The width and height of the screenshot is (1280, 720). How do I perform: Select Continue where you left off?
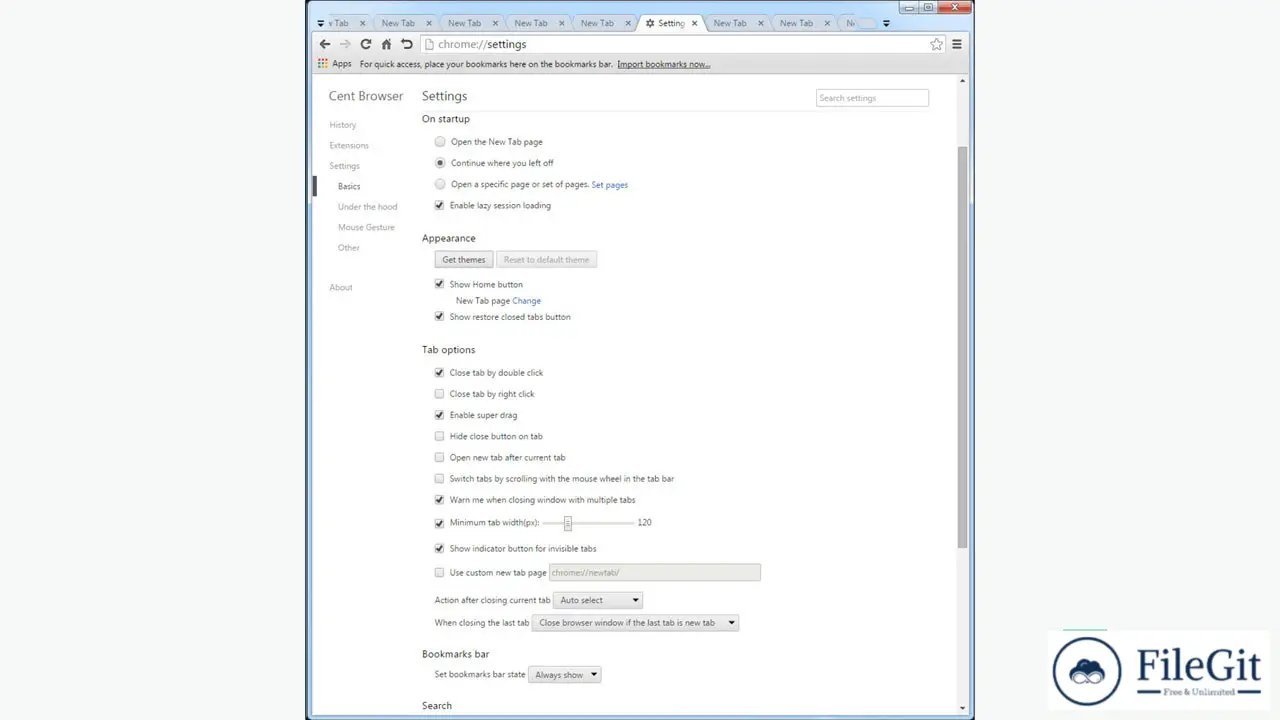[x=440, y=163]
